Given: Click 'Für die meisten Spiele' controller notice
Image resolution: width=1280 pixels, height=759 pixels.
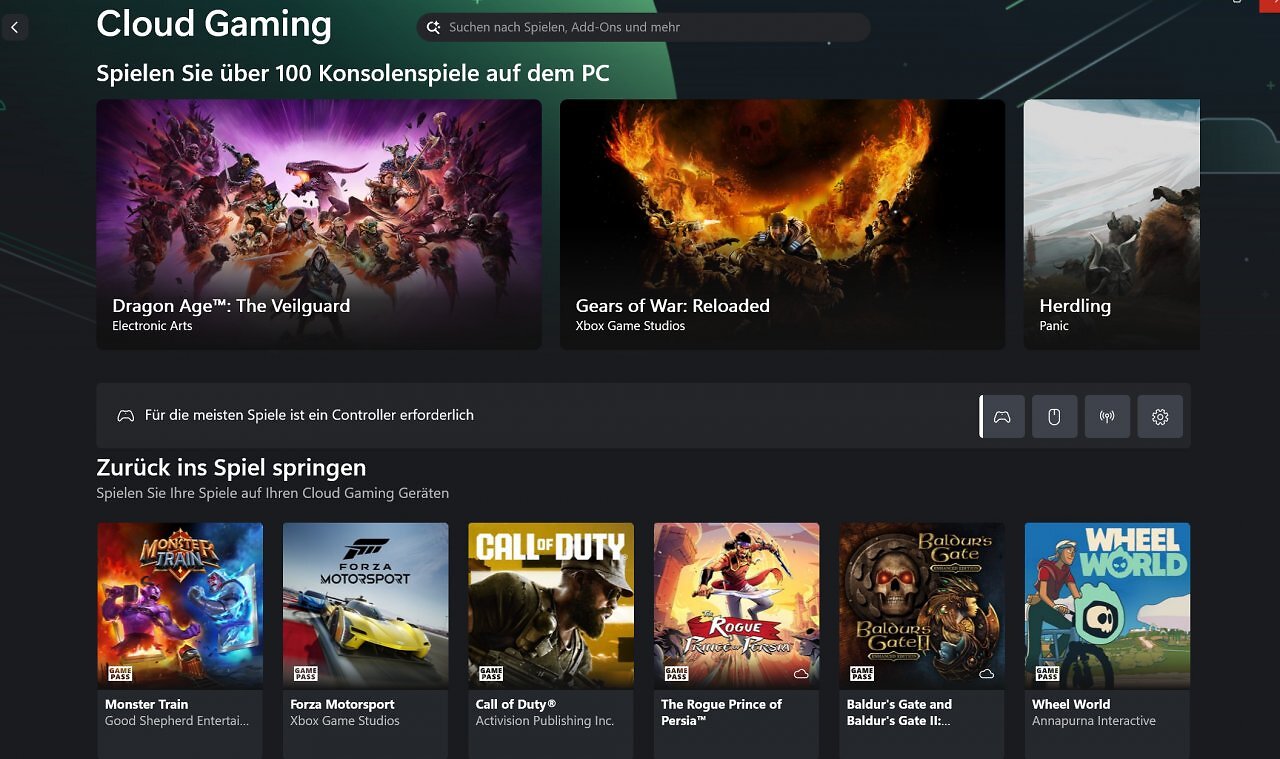Looking at the screenshot, I should point(309,415).
